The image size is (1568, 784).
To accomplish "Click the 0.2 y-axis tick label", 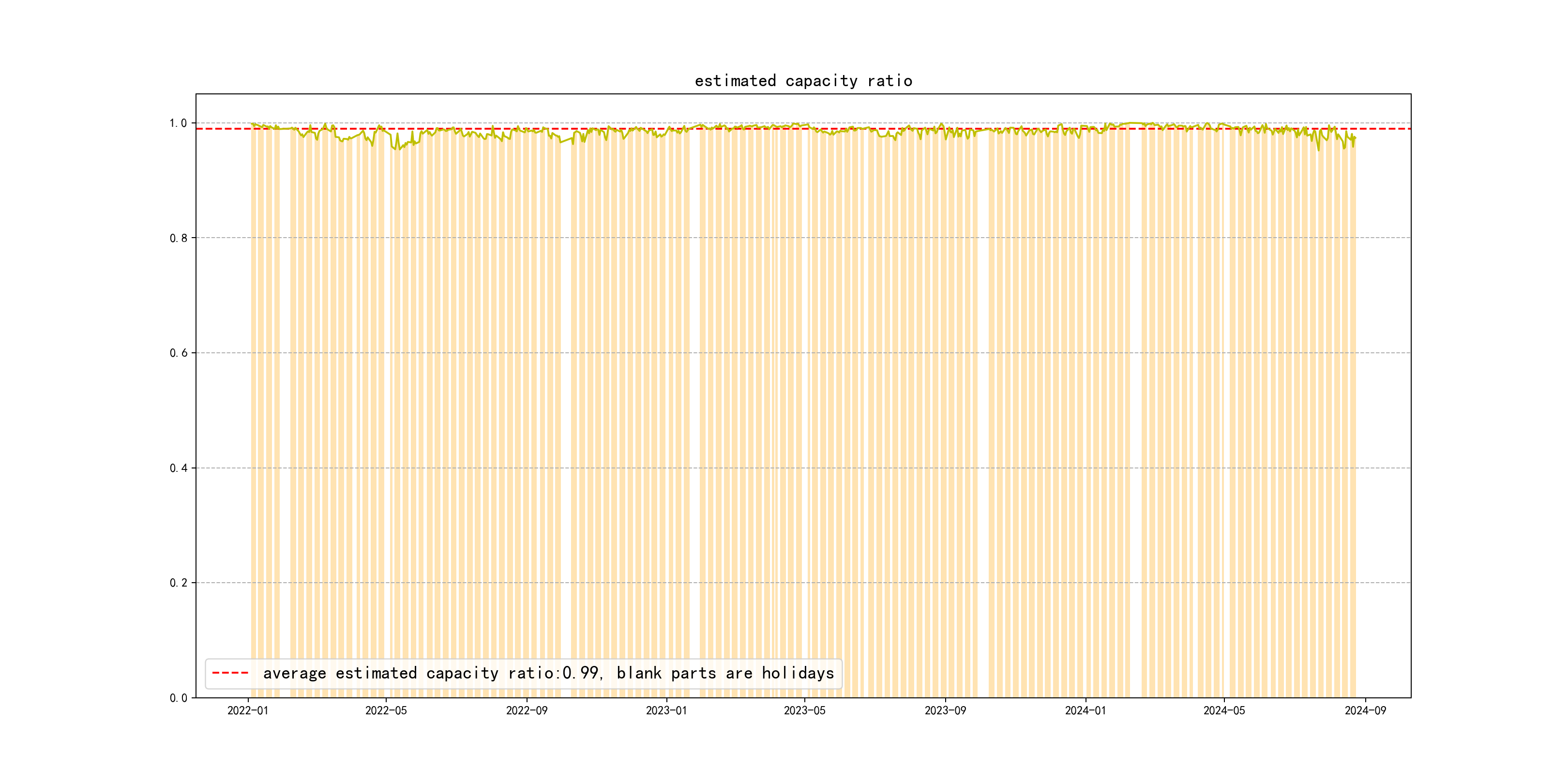I will (x=178, y=583).
